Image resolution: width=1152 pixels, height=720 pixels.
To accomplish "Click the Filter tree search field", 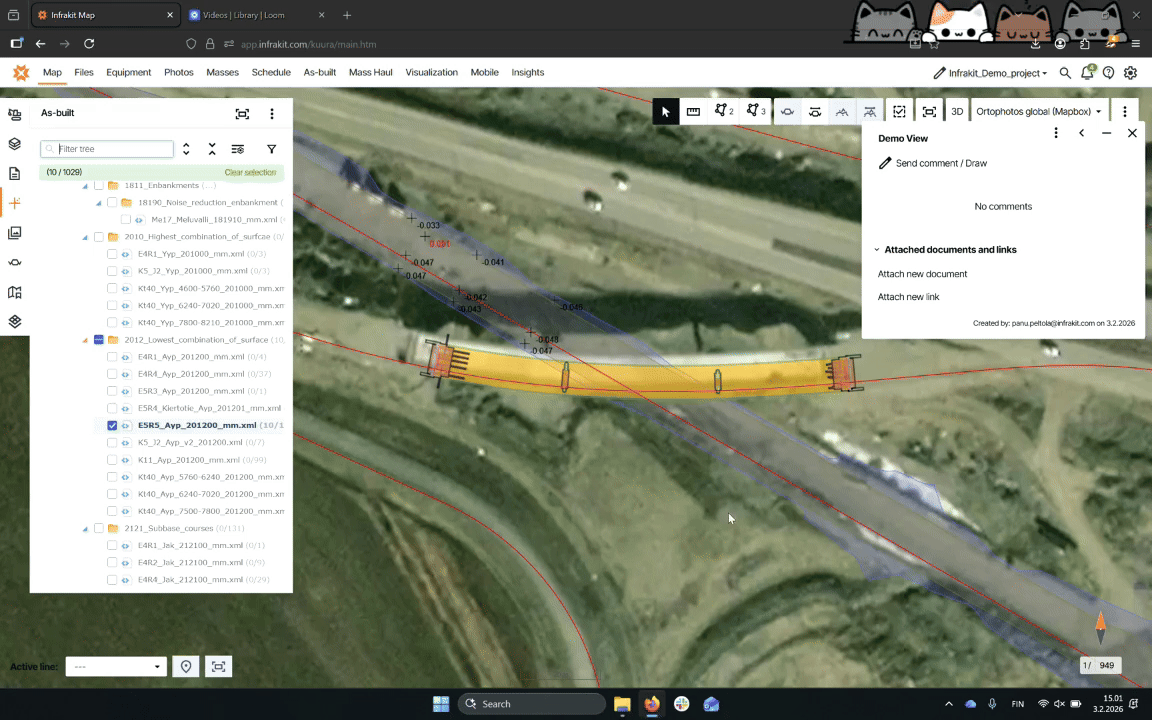I will 107,149.
